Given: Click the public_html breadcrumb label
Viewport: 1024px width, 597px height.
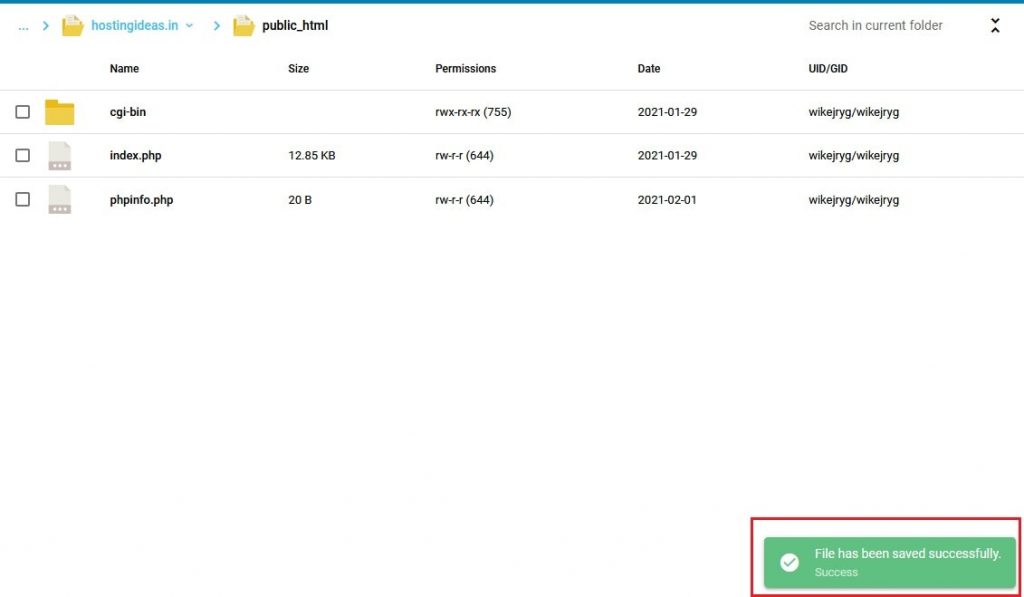Looking at the screenshot, I should click(295, 25).
